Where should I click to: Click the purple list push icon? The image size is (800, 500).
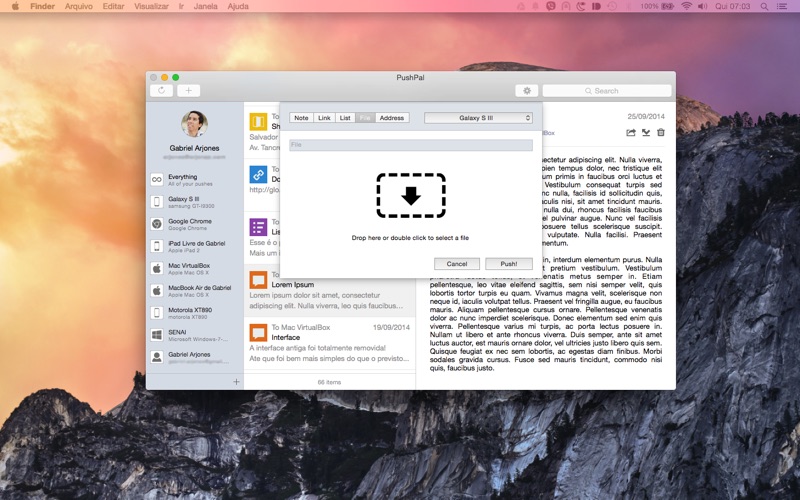pos(258,227)
